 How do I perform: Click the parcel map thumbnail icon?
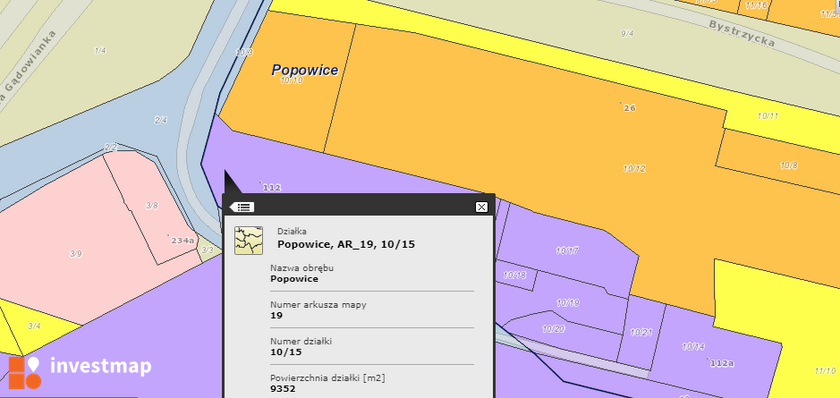tap(249, 240)
